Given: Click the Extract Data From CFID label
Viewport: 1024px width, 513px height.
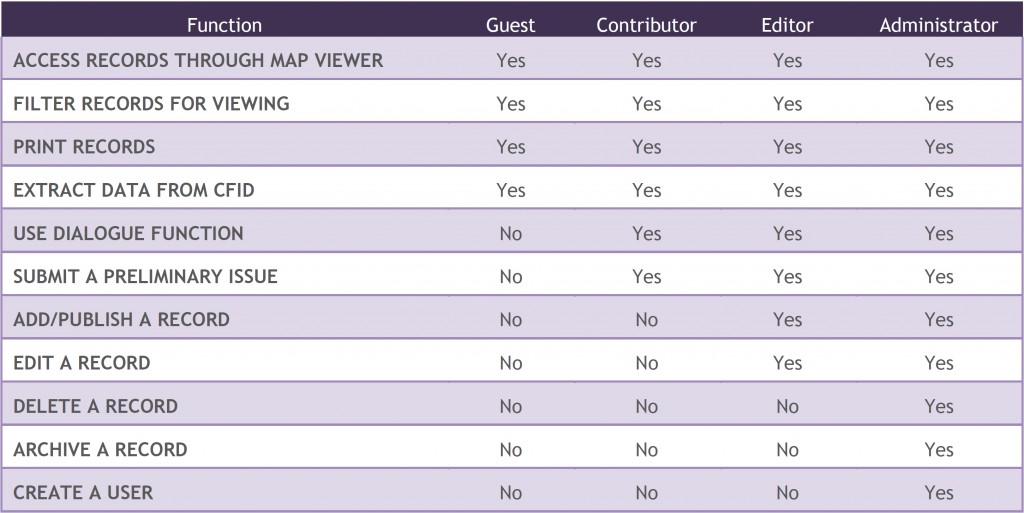Looking at the screenshot, I should [x=134, y=190].
